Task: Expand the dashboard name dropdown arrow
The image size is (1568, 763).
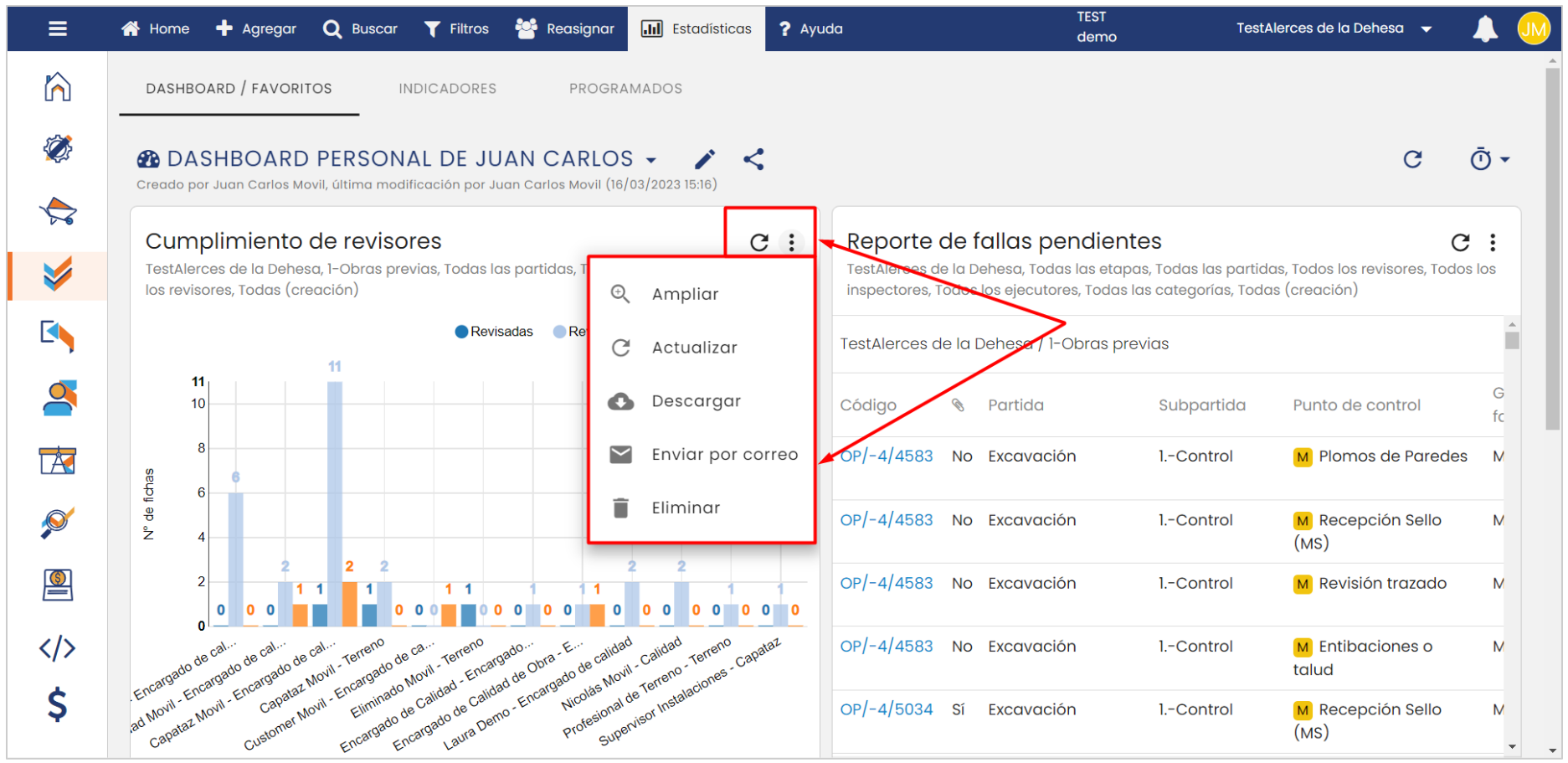Action: point(651,160)
